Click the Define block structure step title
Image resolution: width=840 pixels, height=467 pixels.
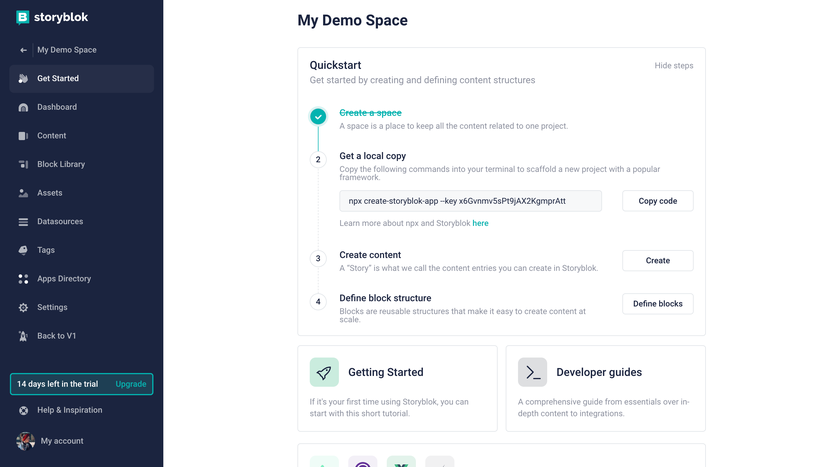[x=385, y=298]
